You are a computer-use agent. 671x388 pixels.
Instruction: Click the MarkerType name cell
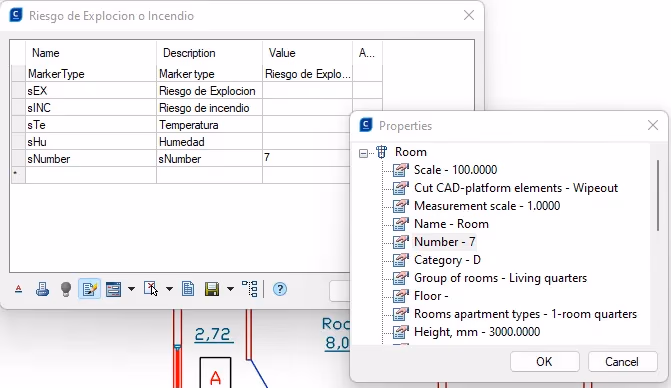coord(91,74)
